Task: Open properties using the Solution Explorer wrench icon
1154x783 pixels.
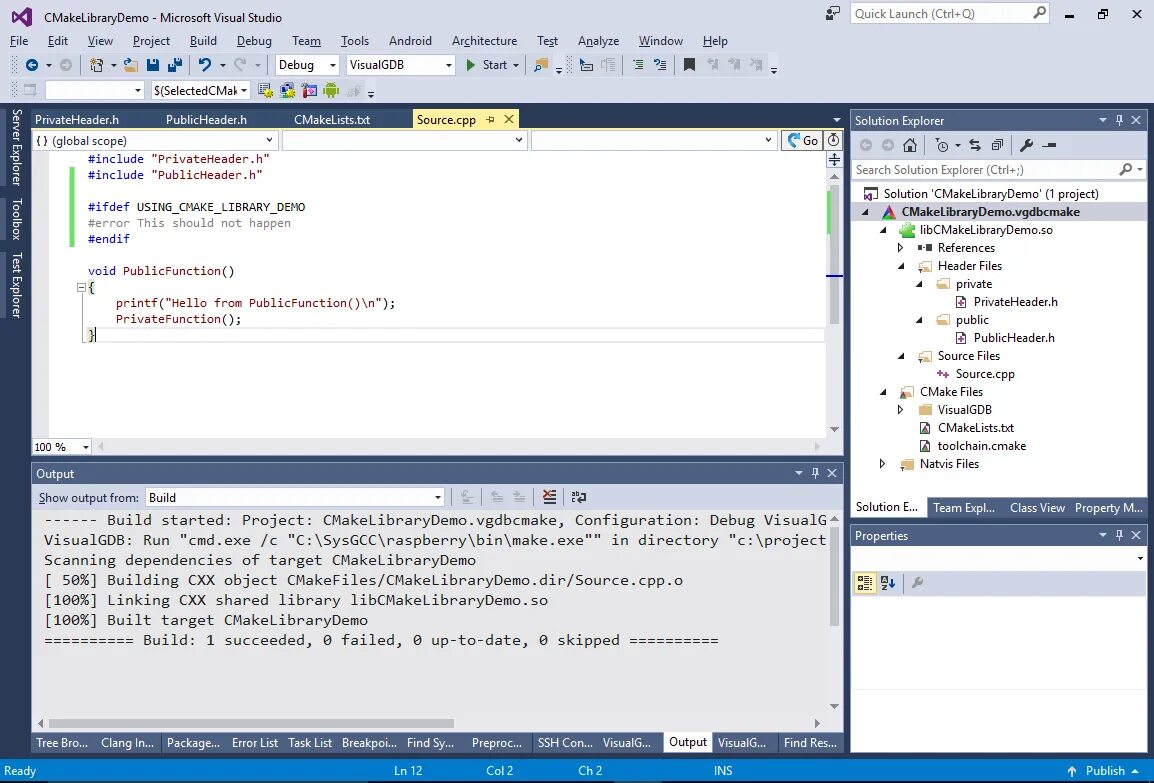Action: tap(1026, 145)
